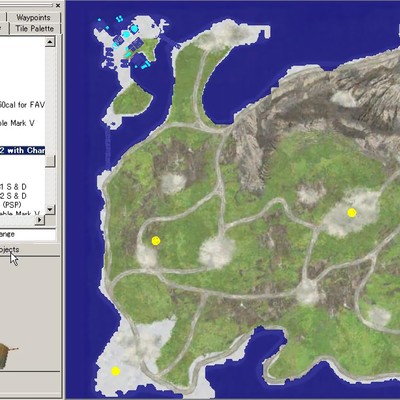
Task: Select the highlighted '2 with Char' list entry
Action: [22, 150]
